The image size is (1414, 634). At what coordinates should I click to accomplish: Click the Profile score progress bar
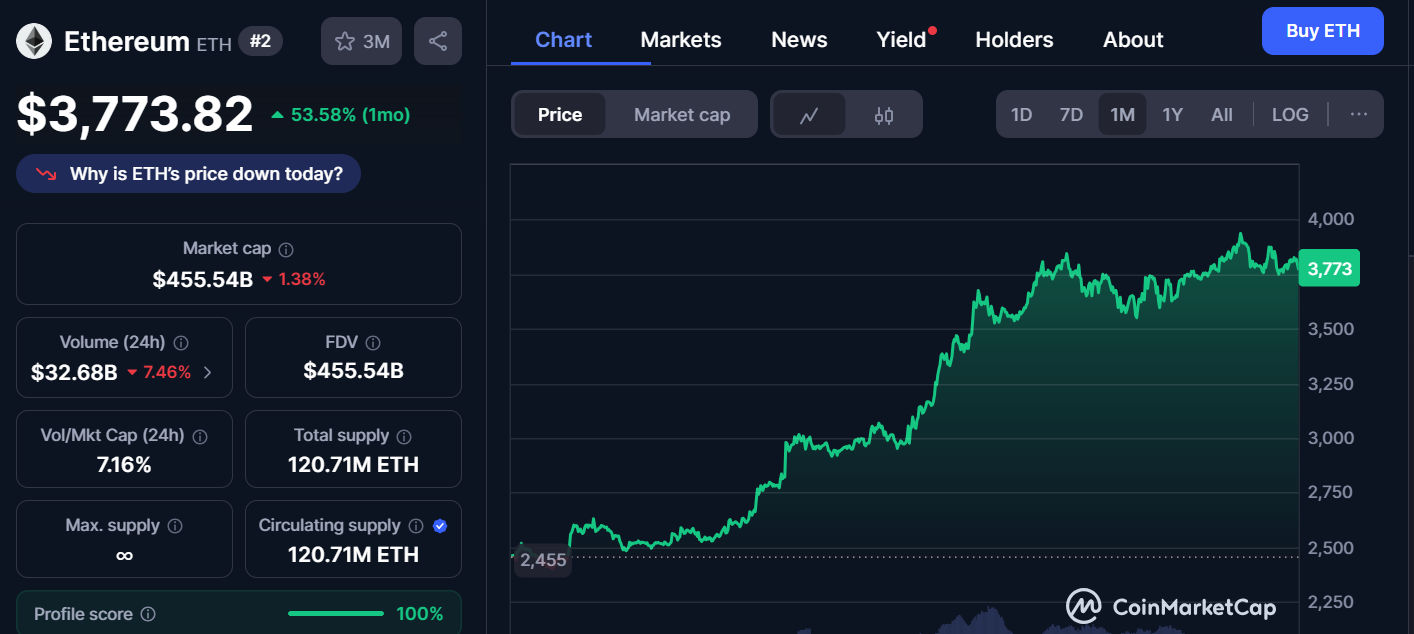(335, 613)
